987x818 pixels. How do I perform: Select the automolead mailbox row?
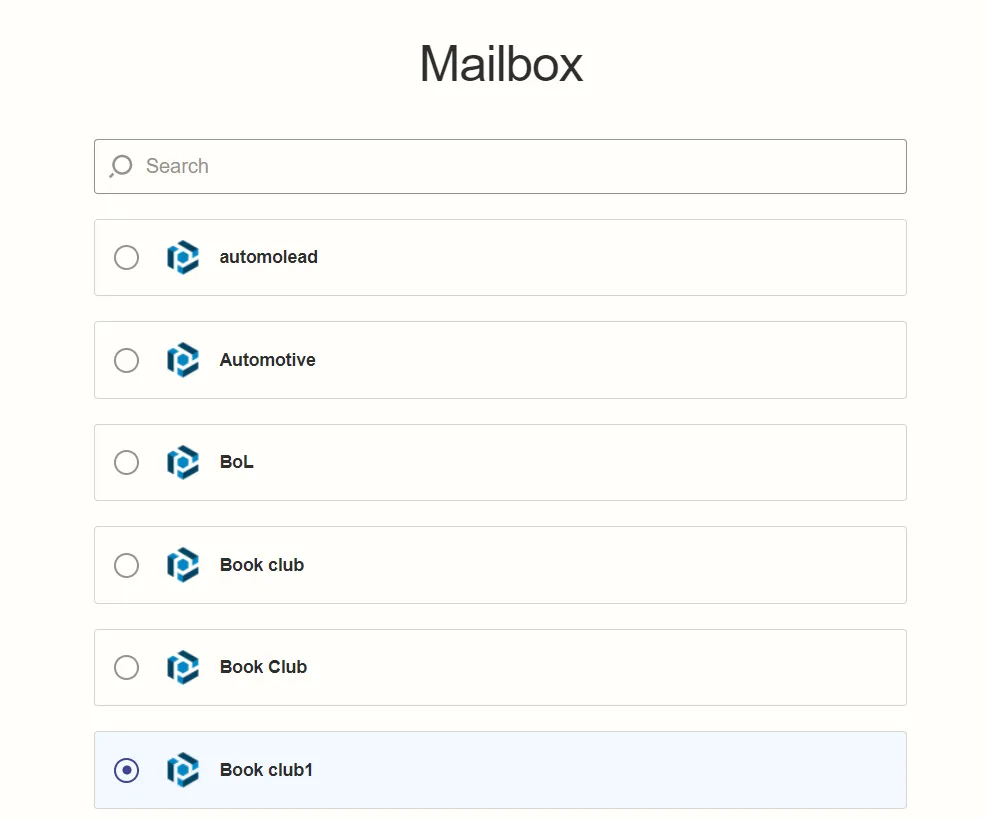[500, 257]
